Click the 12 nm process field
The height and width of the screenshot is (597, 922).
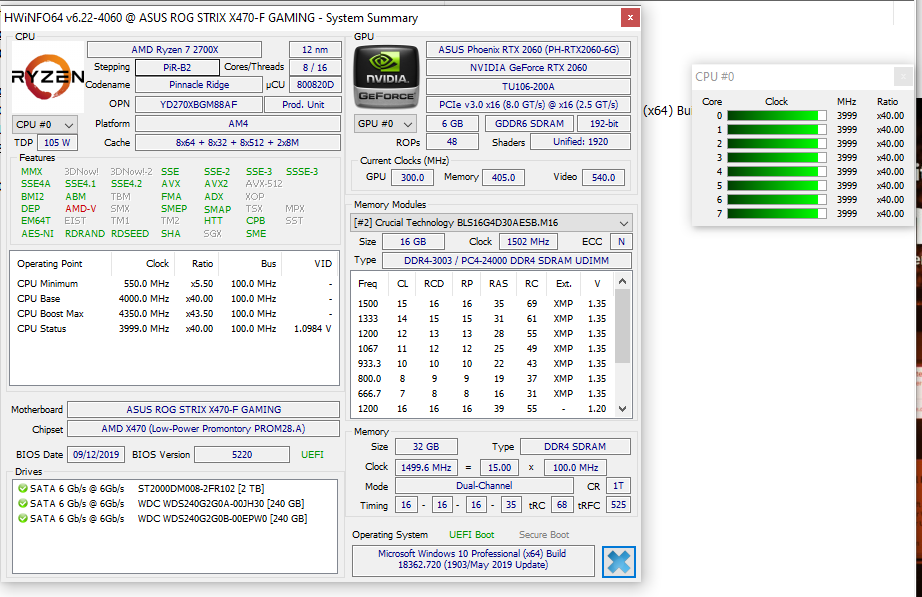click(x=315, y=50)
